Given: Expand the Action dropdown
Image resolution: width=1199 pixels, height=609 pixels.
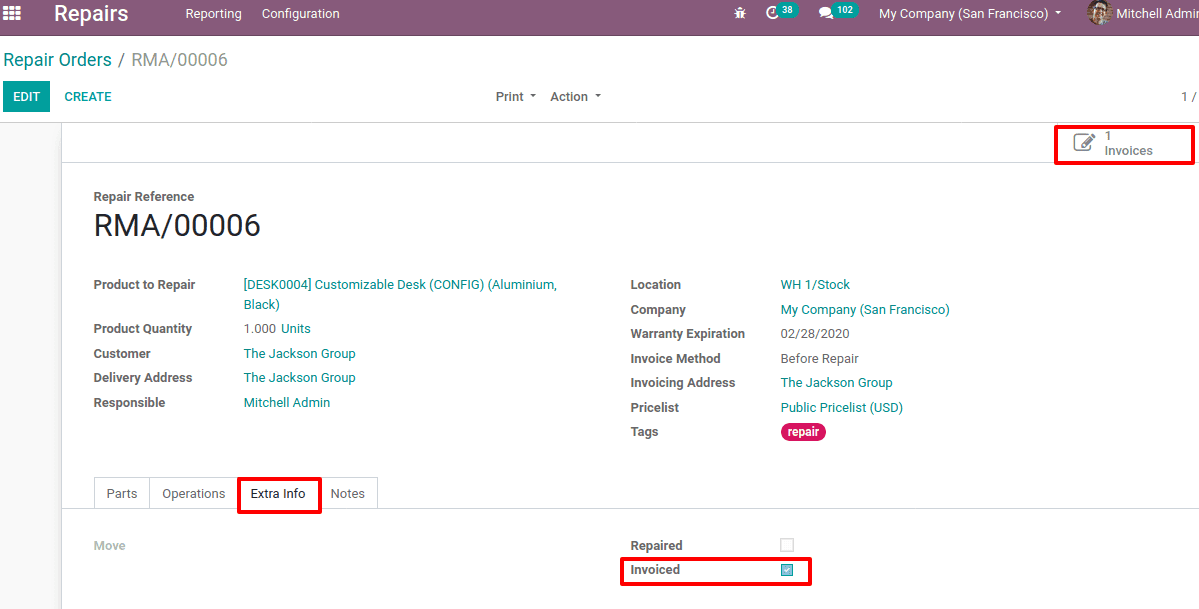Looking at the screenshot, I should click(576, 96).
